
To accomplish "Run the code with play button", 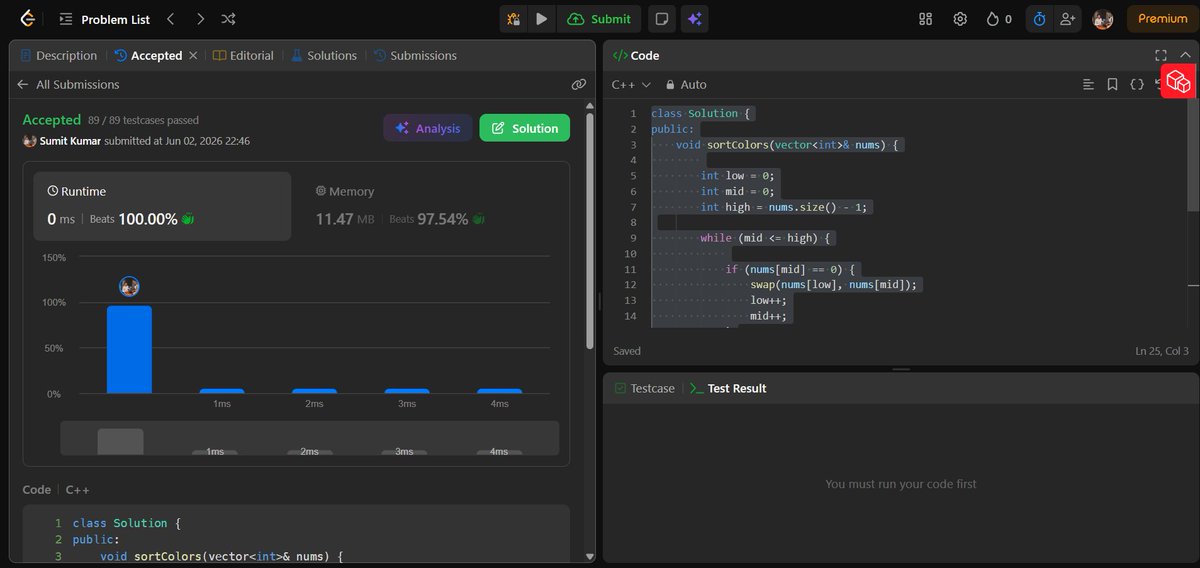I will pyautogui.click(x=542, y=19).
